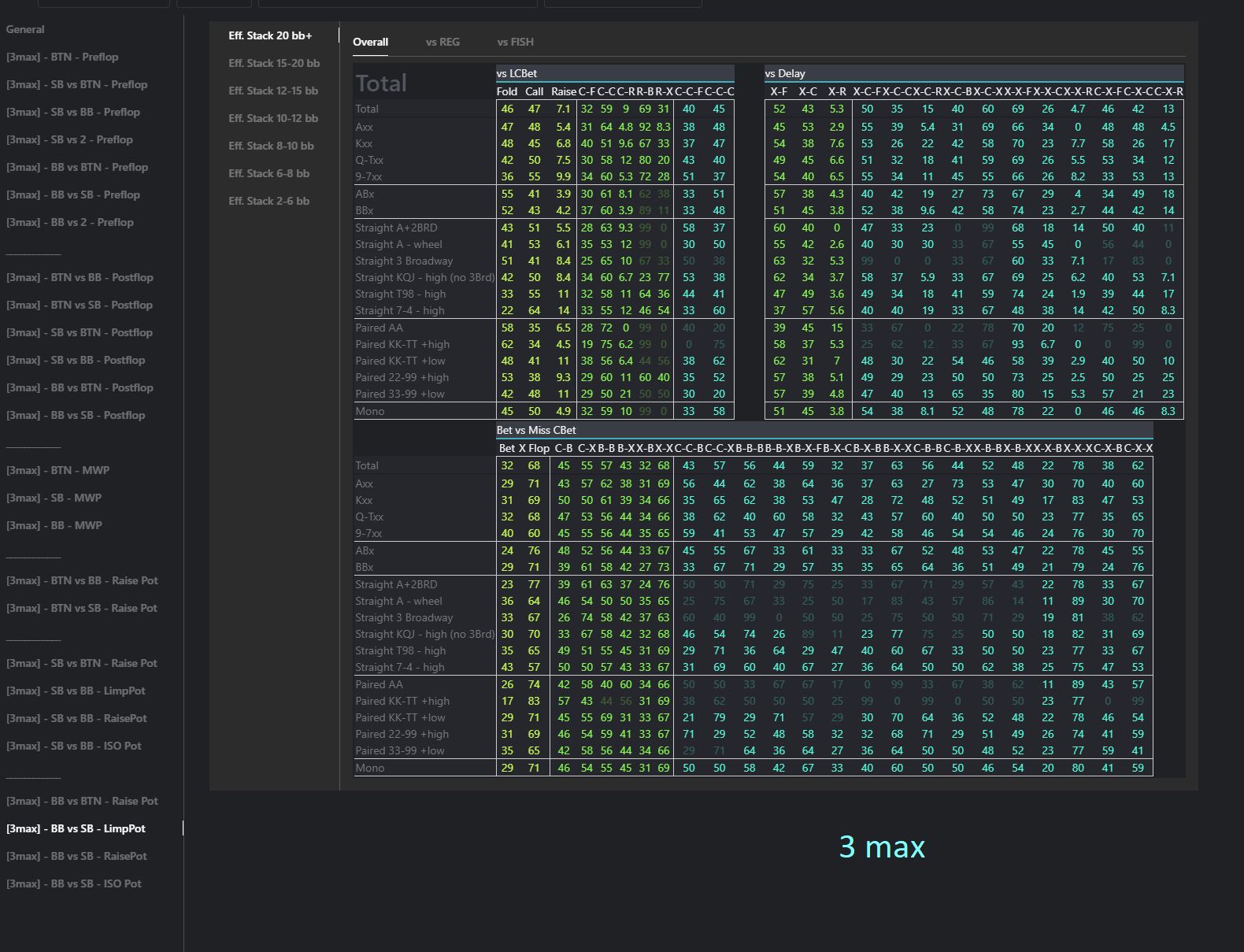The image size is (1244, 952).
Task: Choose Eff. Stack 15-20 bb filter
Action: [274, 63]
